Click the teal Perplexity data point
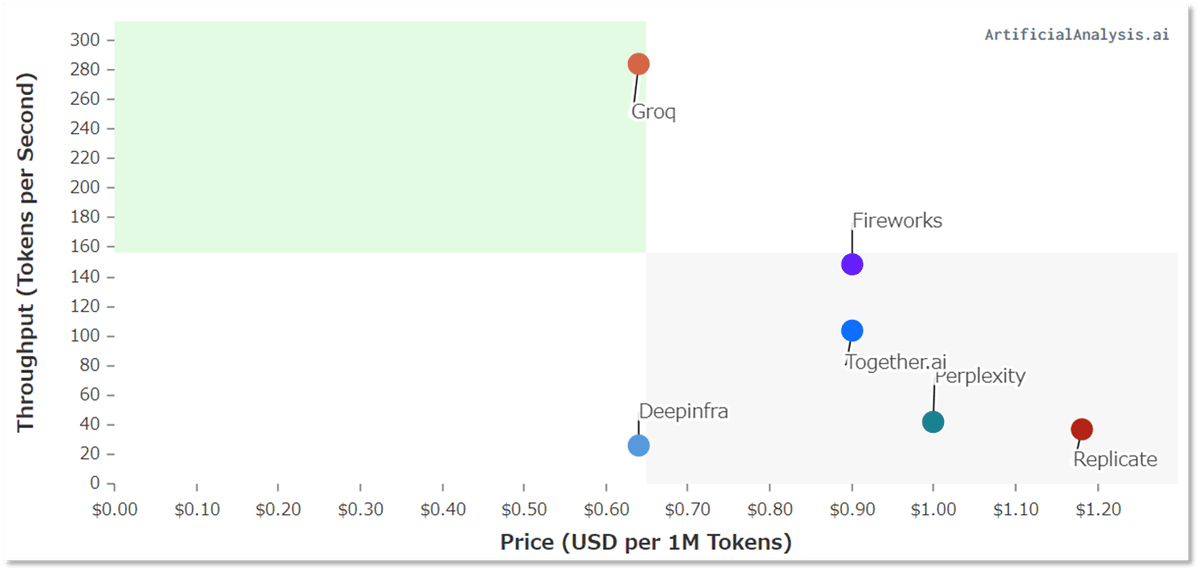 tap(933, 422)
